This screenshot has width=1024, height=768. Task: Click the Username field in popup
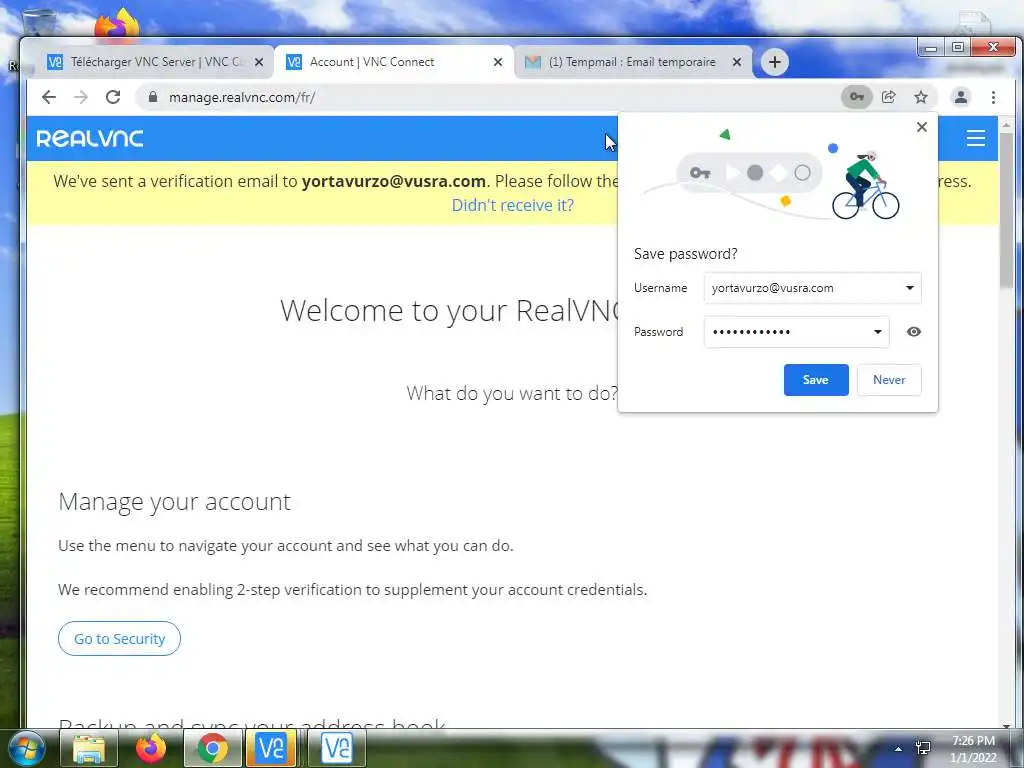[812, 288]
